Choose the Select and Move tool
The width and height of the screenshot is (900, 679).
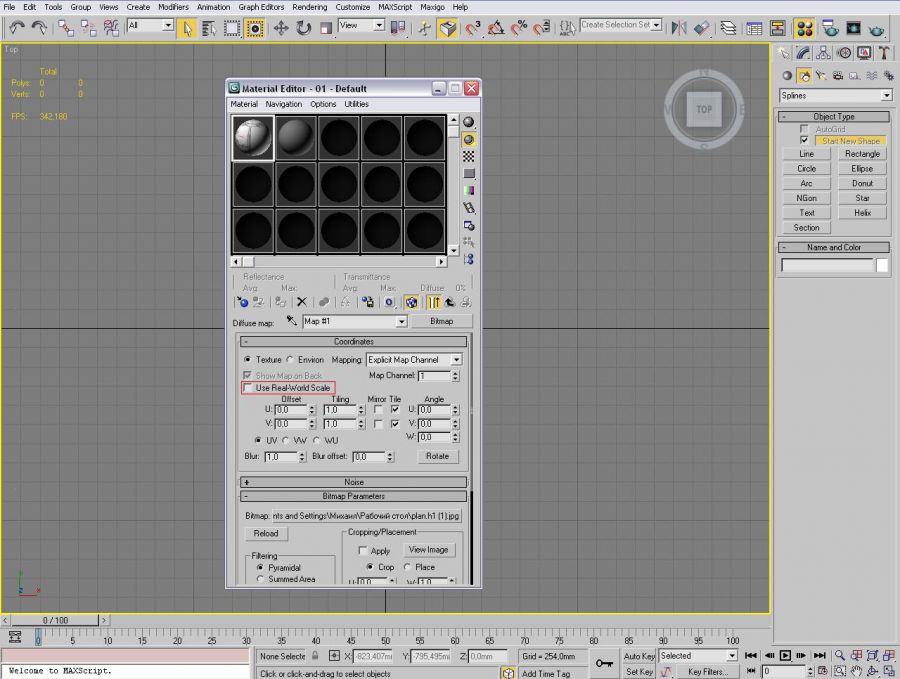point(281,28)
